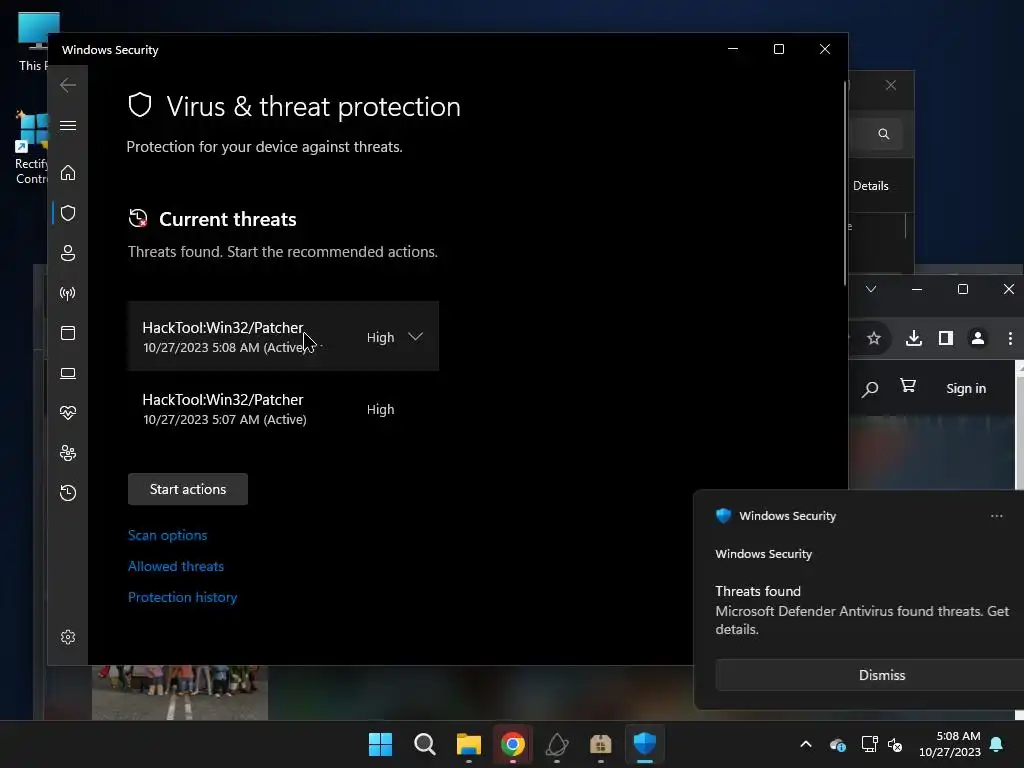This screenshot has height=768, width=1024.
Task: Click Sign in on the web page
Action: coord(966,388)
